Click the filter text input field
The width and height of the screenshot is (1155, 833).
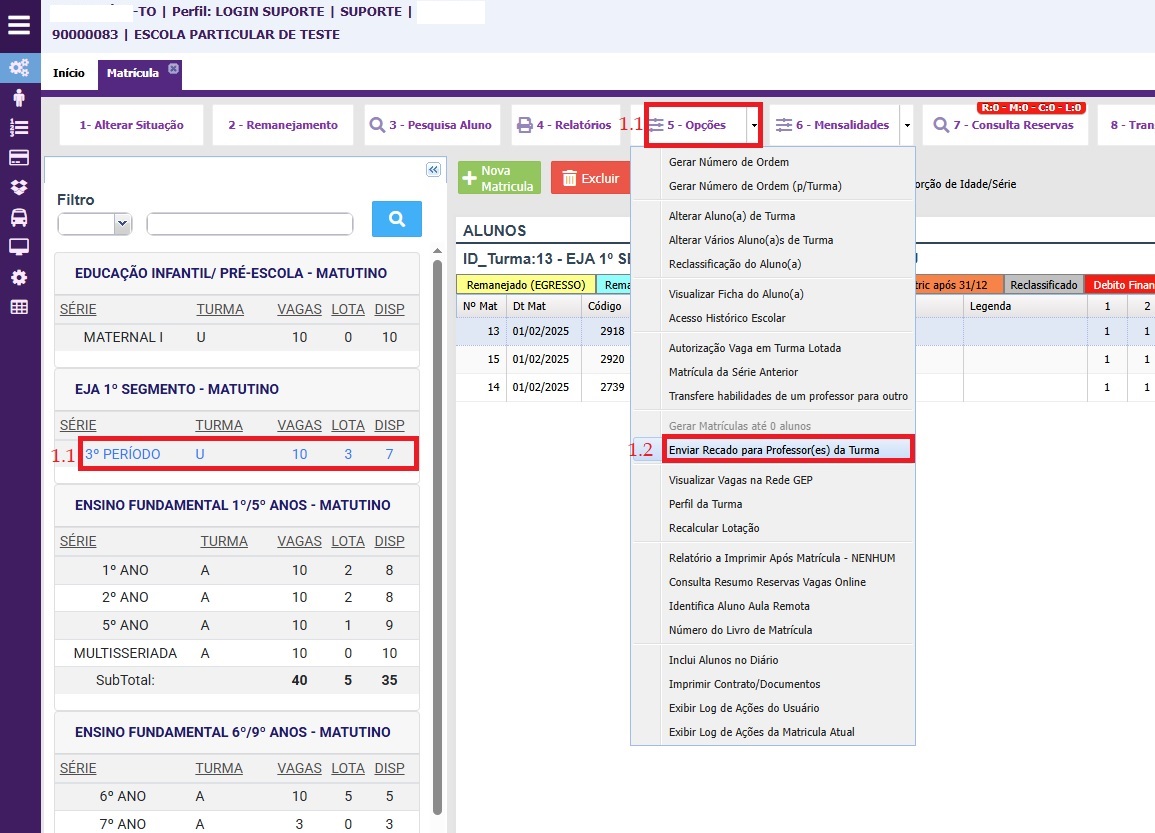coord(249,224)
